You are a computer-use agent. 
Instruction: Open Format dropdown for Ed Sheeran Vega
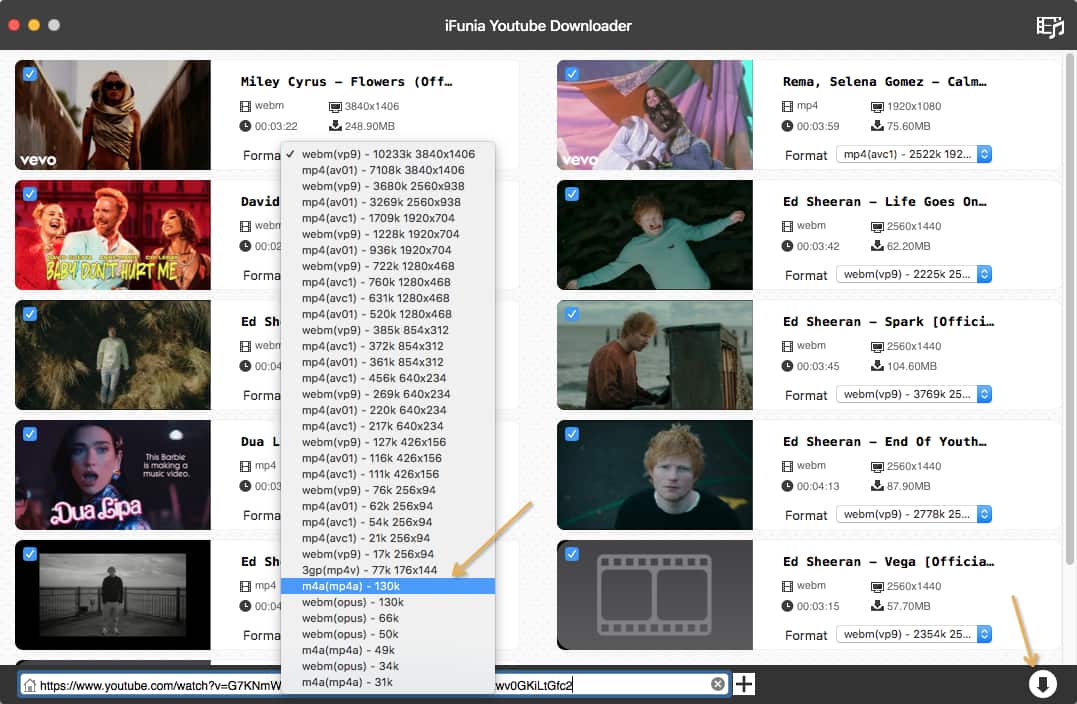[x=913, y=634]
